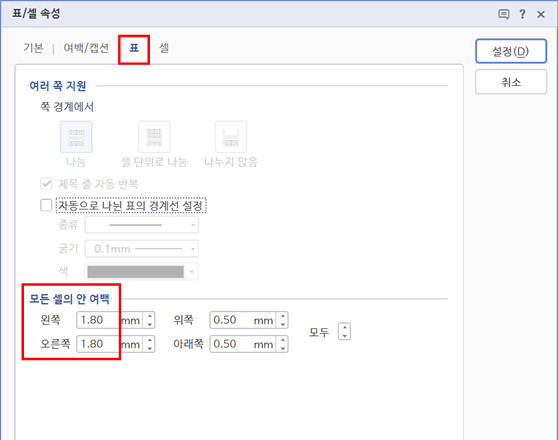Click the 설정(D) button
This screenshot has height=440, width=558.
(511, 52)
